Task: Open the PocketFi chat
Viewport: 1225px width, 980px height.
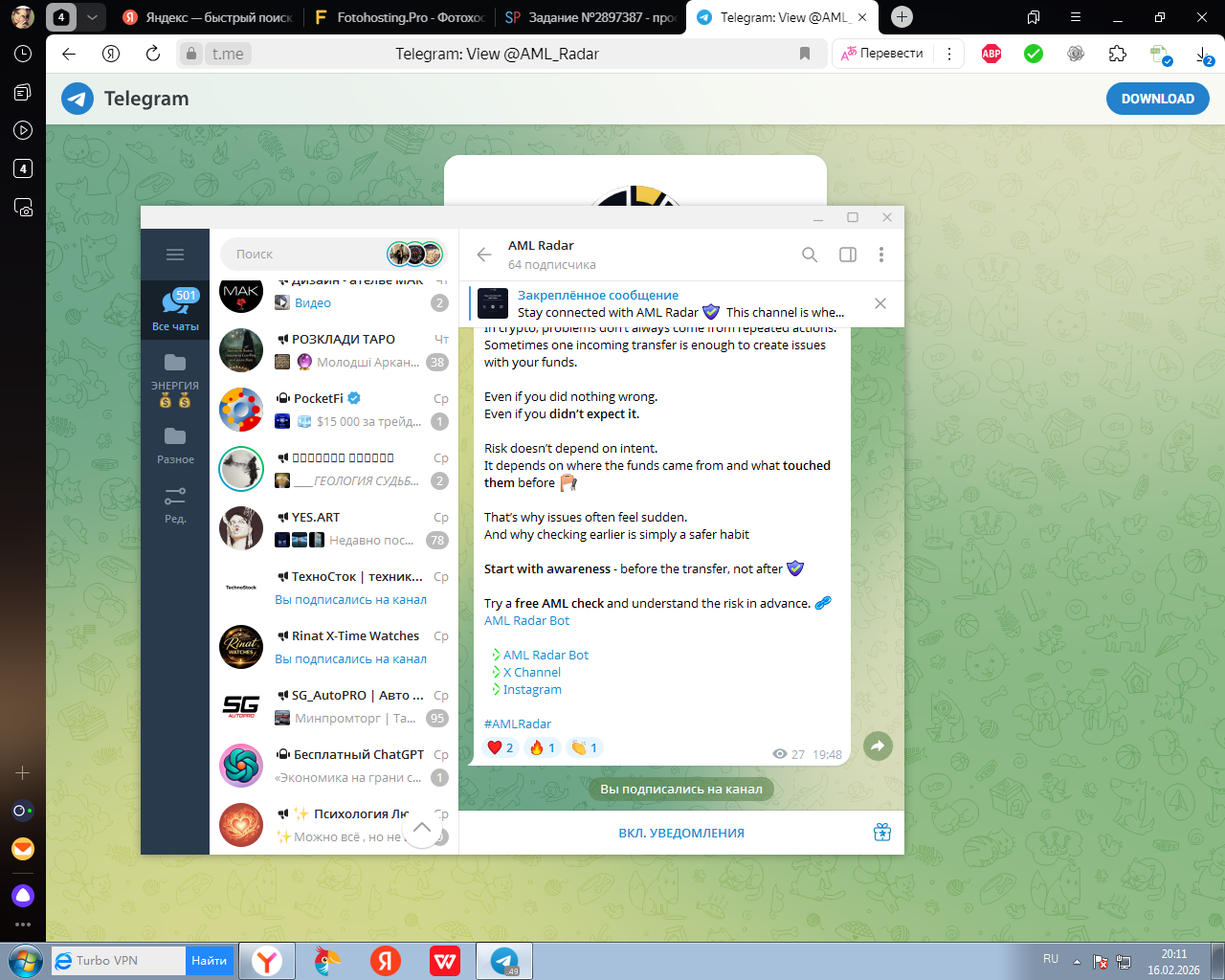Action: tap(334, 410)
